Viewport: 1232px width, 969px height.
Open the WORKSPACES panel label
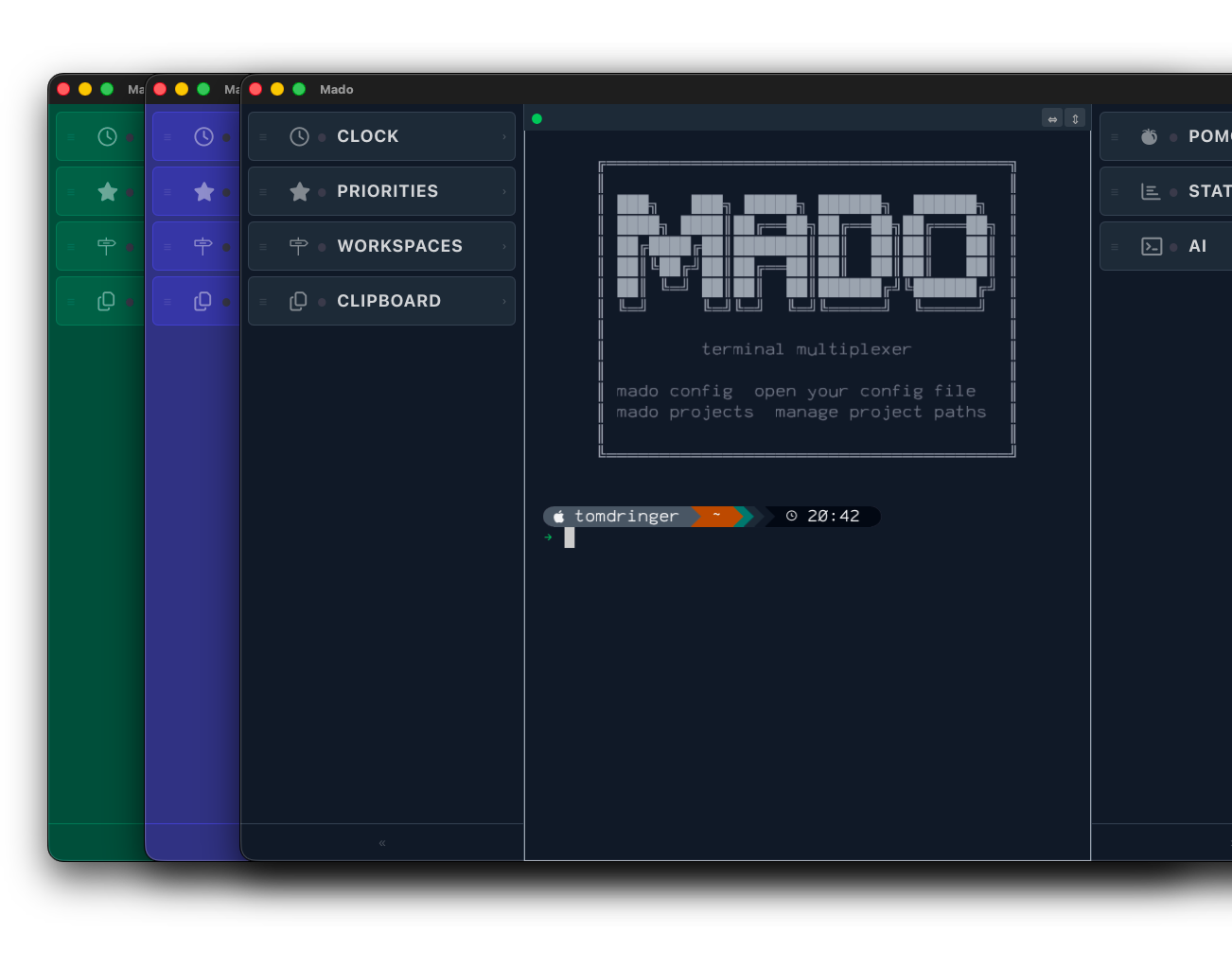400,246
